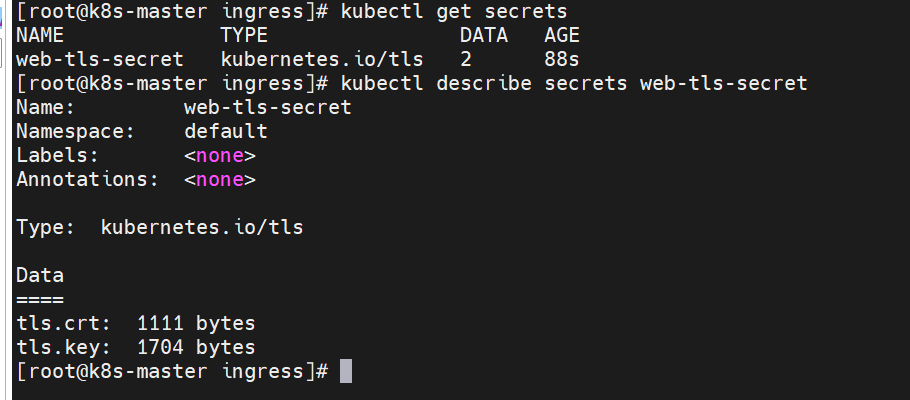Screen dimensions: 910x400
Task: Click the terminal cursor block at prompt
Action: pyautogui.click(x=345, y=371)
